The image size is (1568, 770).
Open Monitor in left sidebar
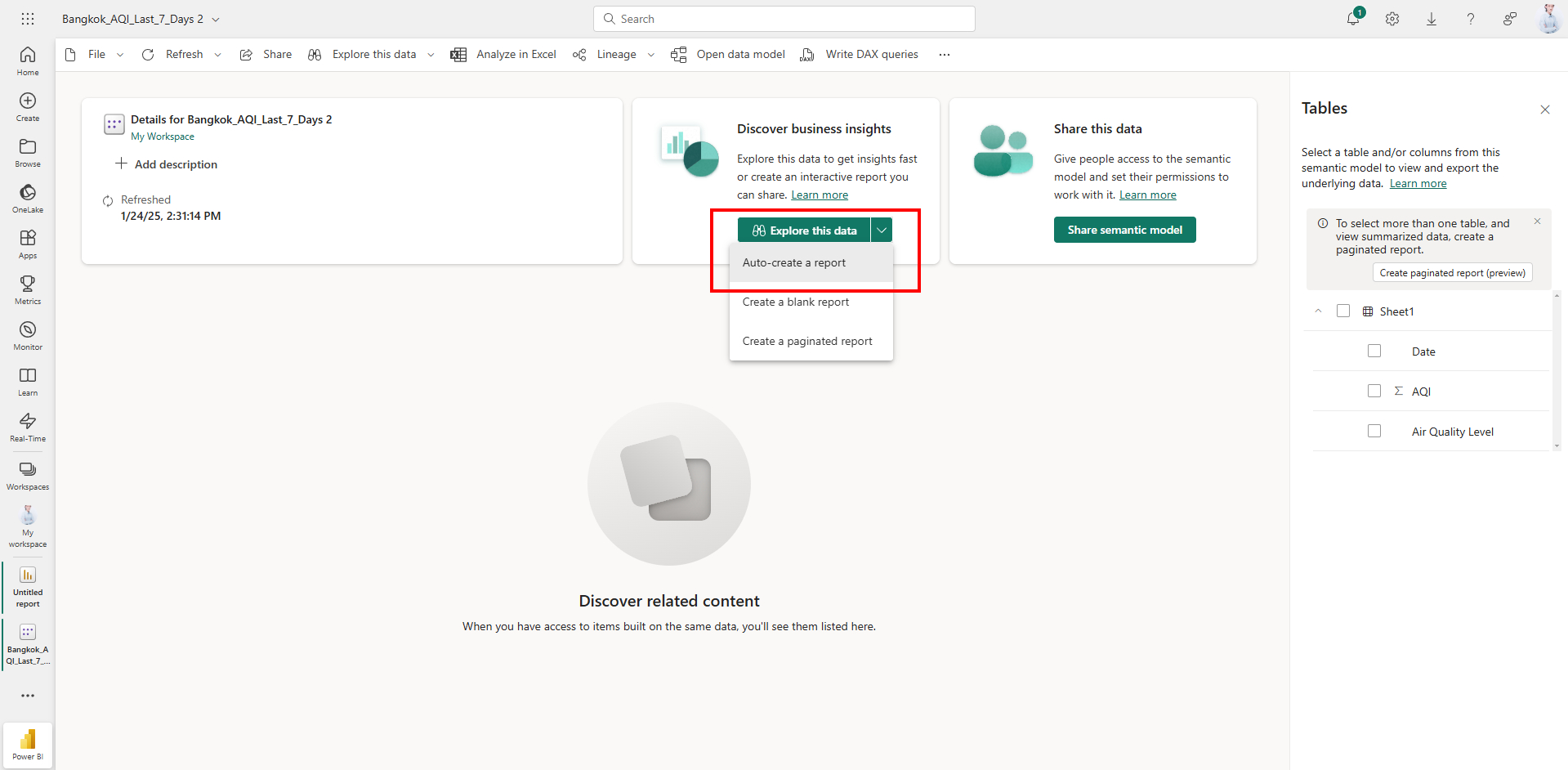point(28,335)
